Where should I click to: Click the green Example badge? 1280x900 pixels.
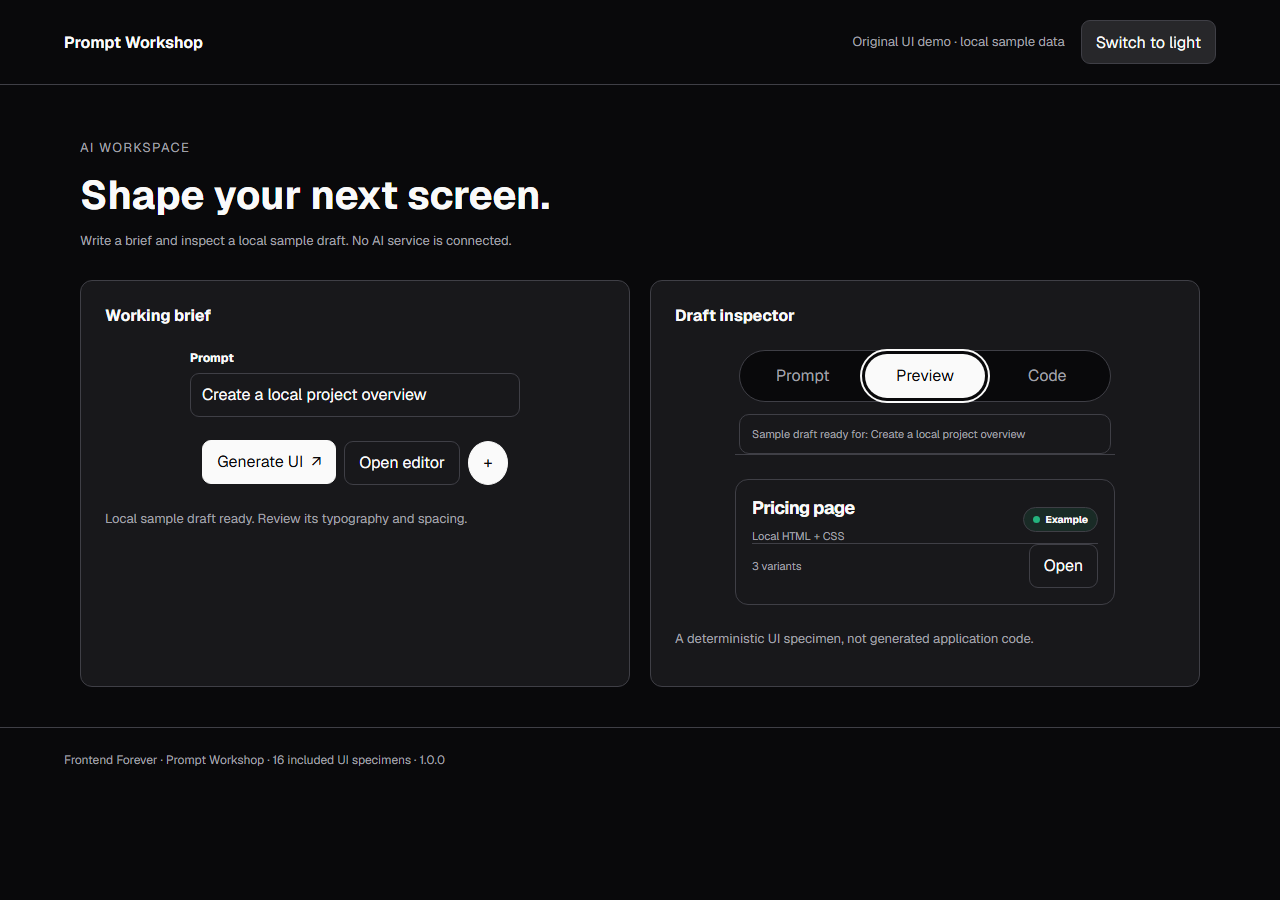coord(1060,520)
